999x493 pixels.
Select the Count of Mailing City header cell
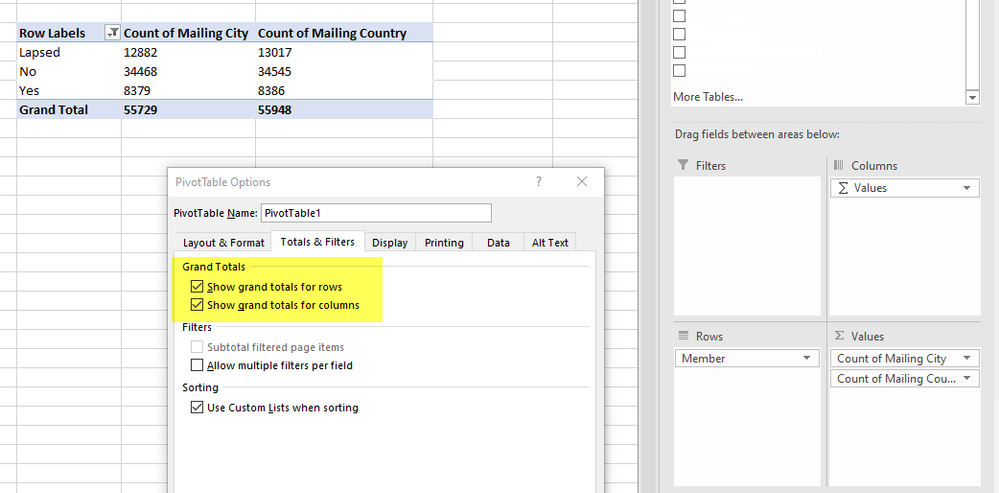click(x=189, y=33)
